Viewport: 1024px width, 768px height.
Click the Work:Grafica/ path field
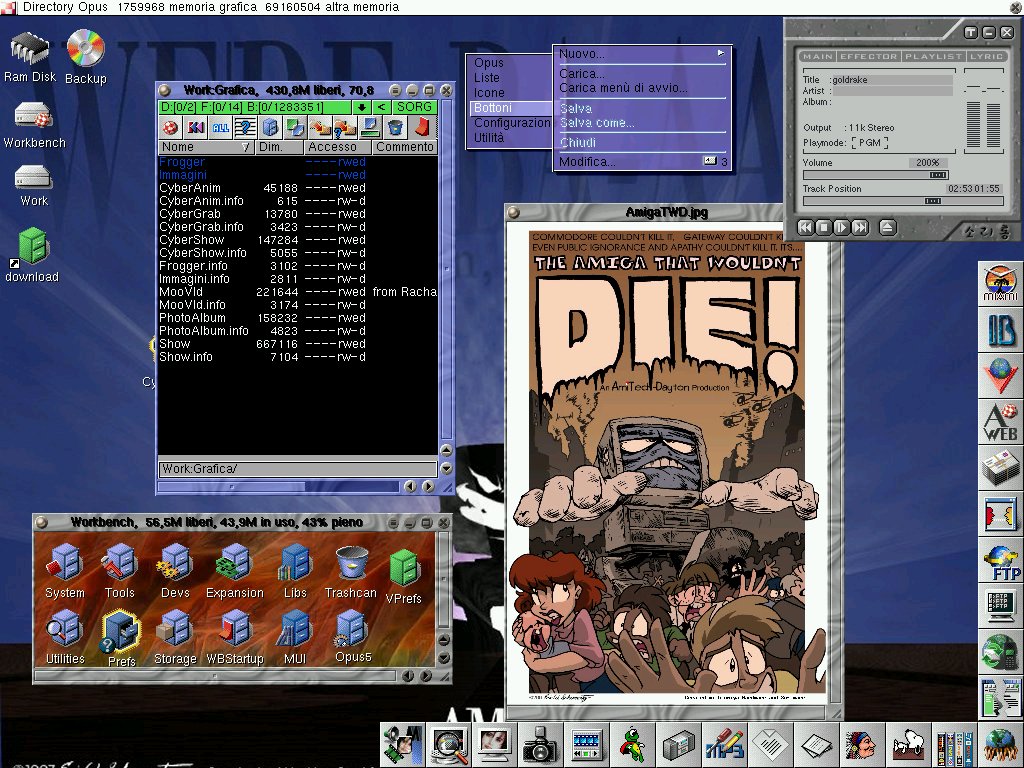297,469
